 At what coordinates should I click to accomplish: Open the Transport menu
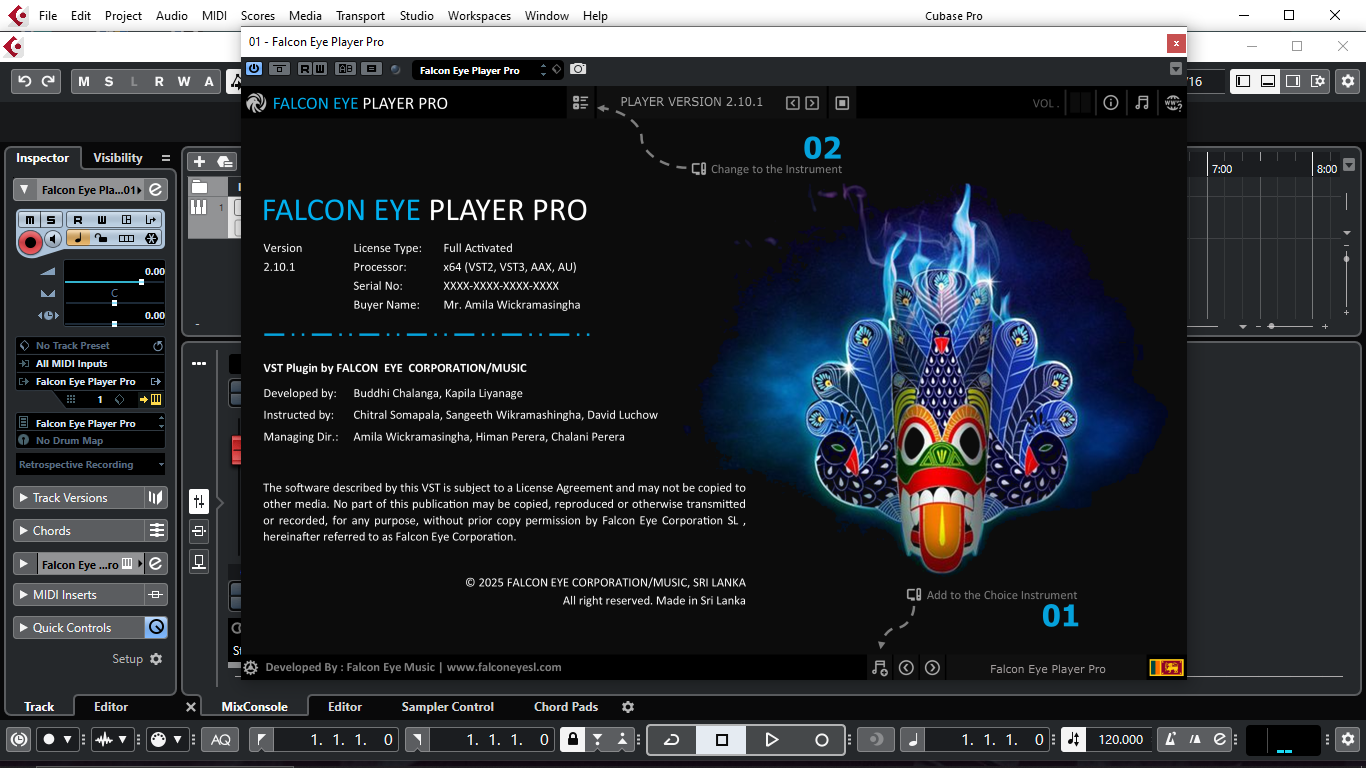(360, 15)
